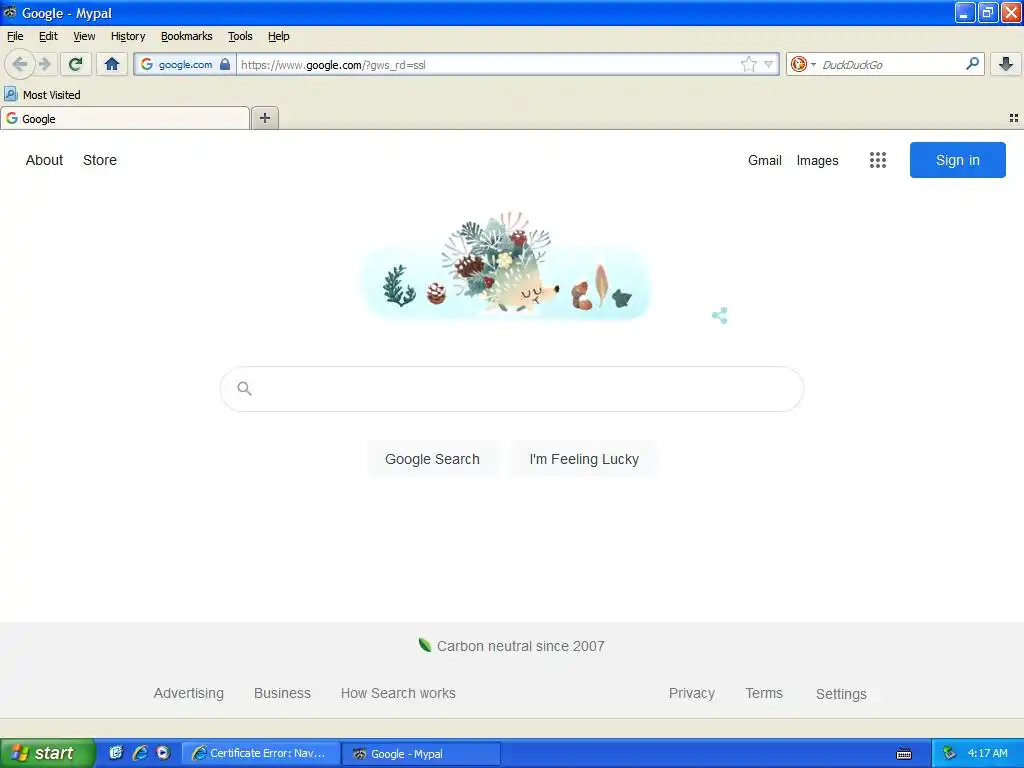This screenshot has width=1024, height=768.
Task: Click the hedgehog Google Doodle
Action: [505, 266]
